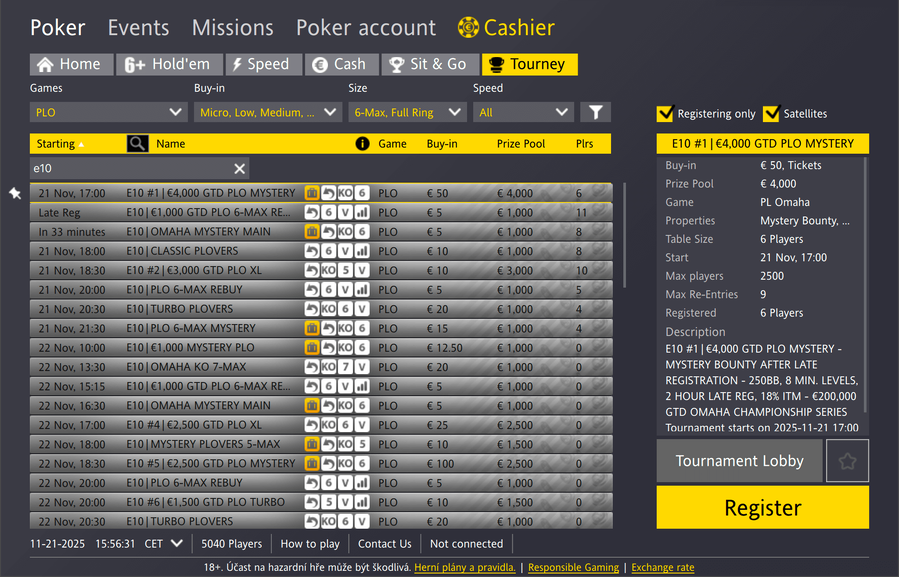Open the Responsible Gaming link
This screenshot has width=899, height=577.
[x=573, y=568]
